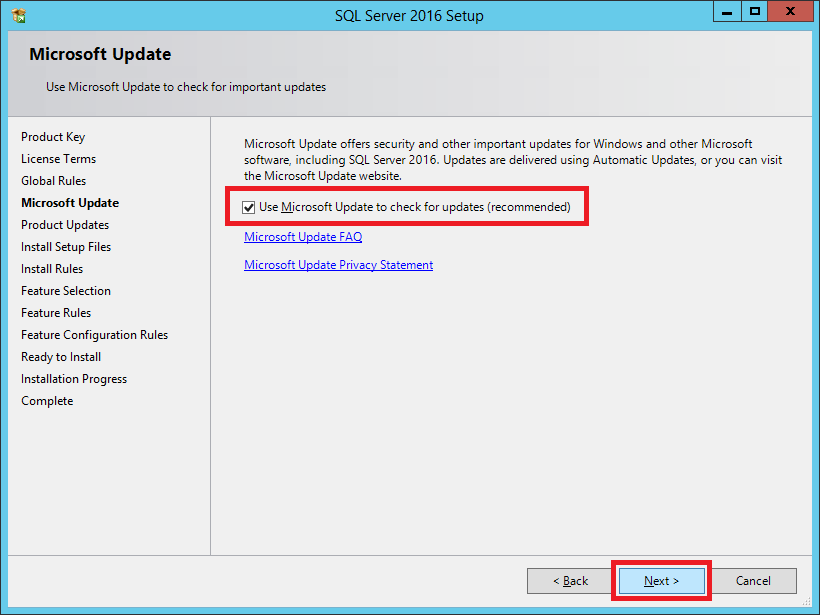Open the Microsoft Update FAQ link
This screenshot has width=820, height=615.
[x=303, y=237]
